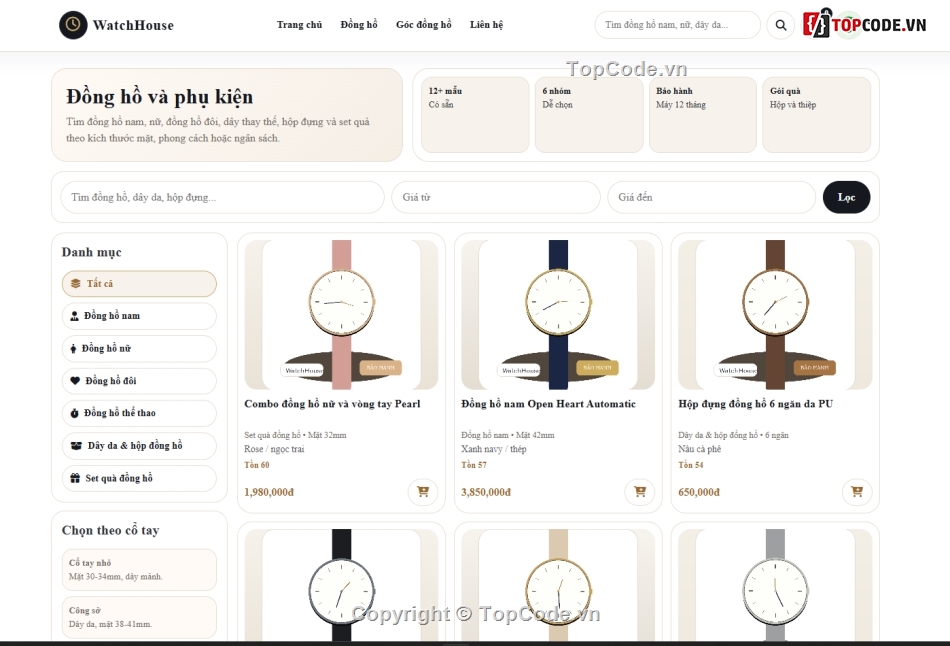Viewport: 950px width, 646px height.
Task: Click the layers icon beside Tất cả
Action: point(76,284)
